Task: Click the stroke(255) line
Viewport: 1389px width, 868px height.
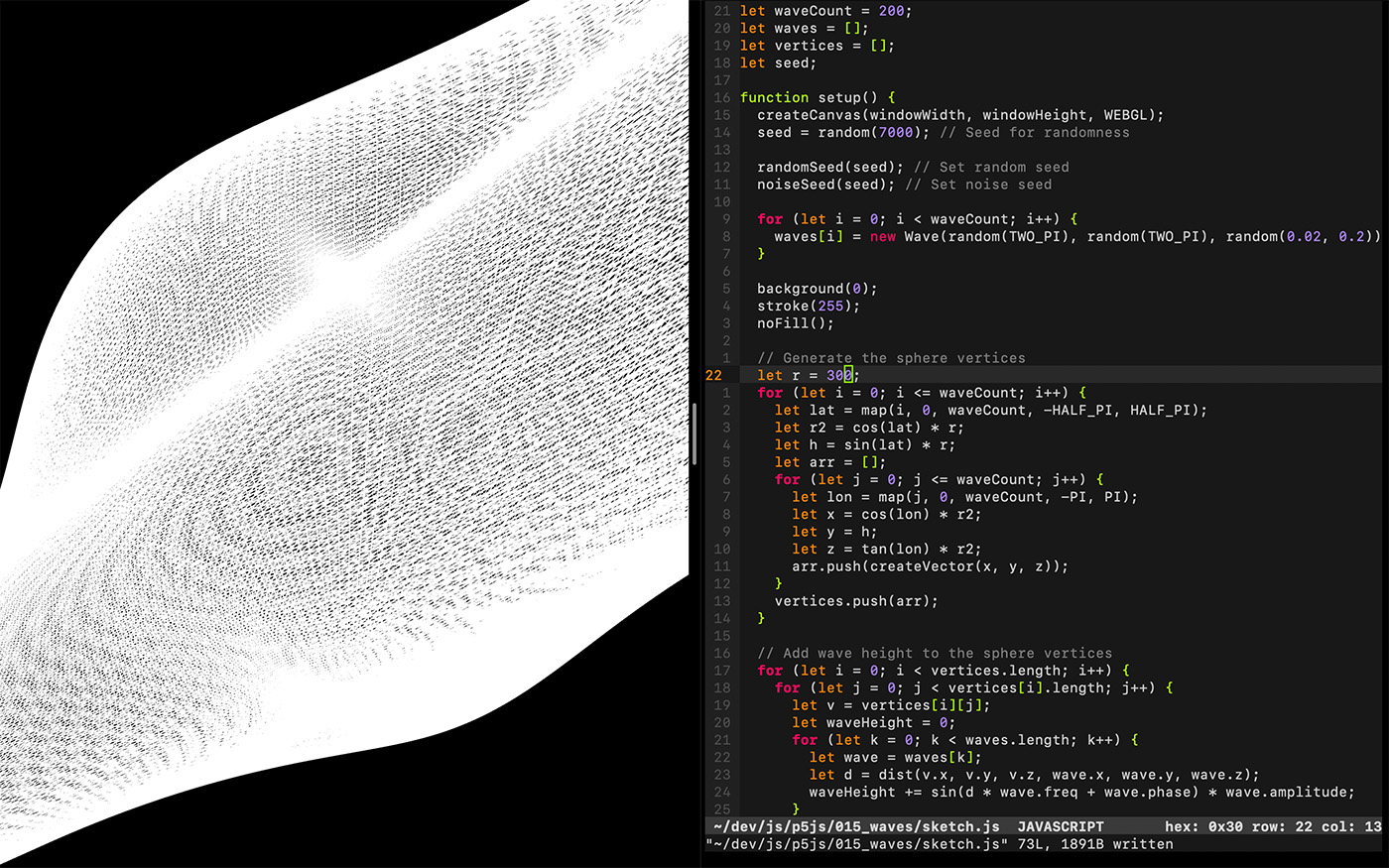Action: [809, 306]
